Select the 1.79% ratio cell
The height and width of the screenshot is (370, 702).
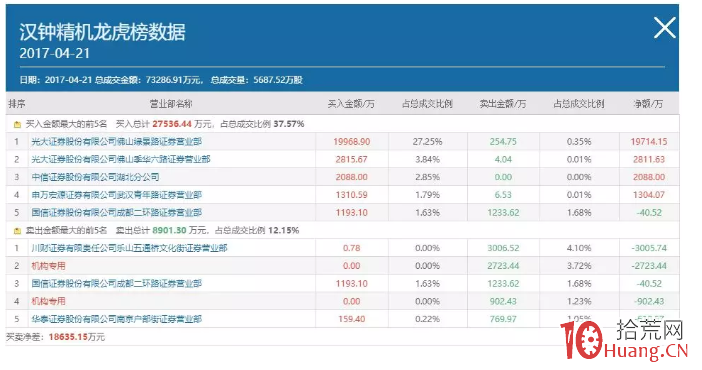point(428,195)
